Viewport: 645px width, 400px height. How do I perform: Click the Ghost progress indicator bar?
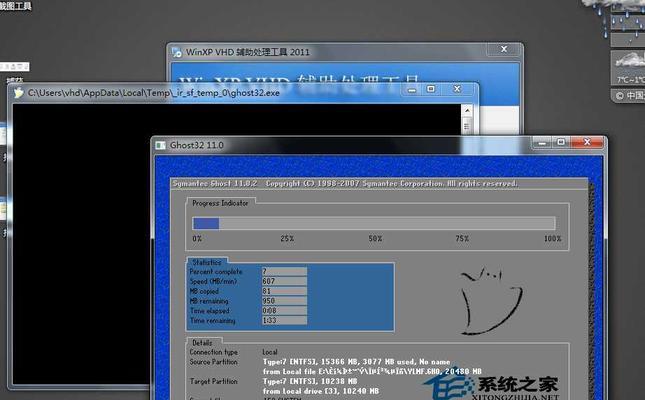pos(374,223)
